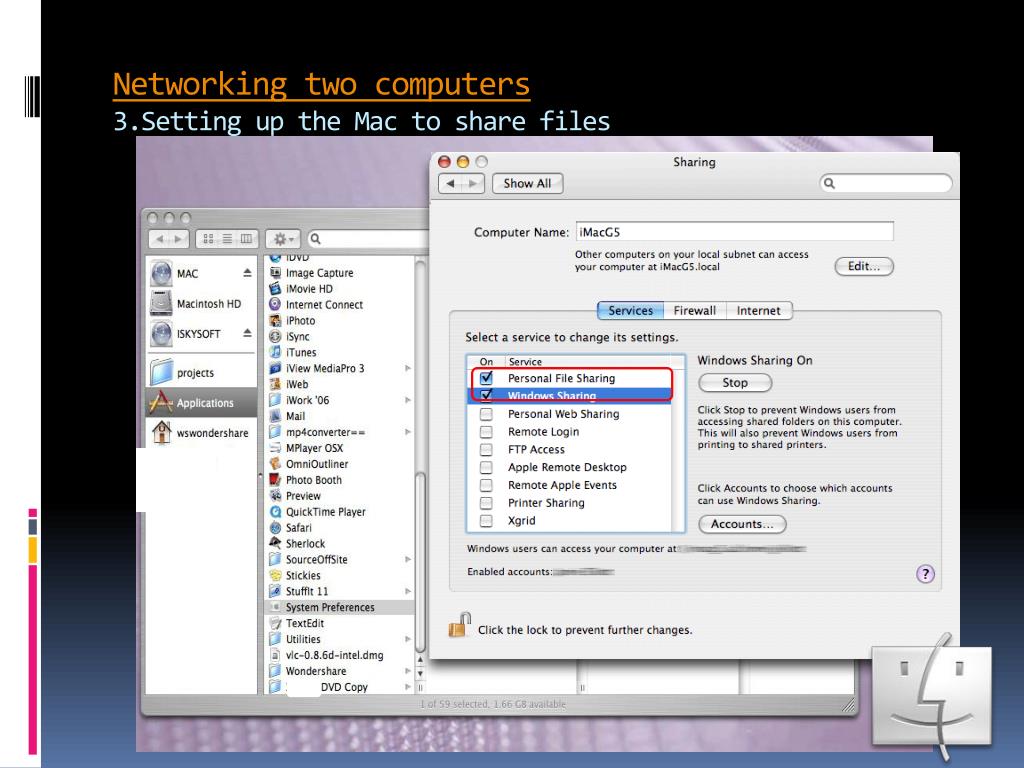
Task: Click the Edit computer name button
Action: click(x=863, y=266)
